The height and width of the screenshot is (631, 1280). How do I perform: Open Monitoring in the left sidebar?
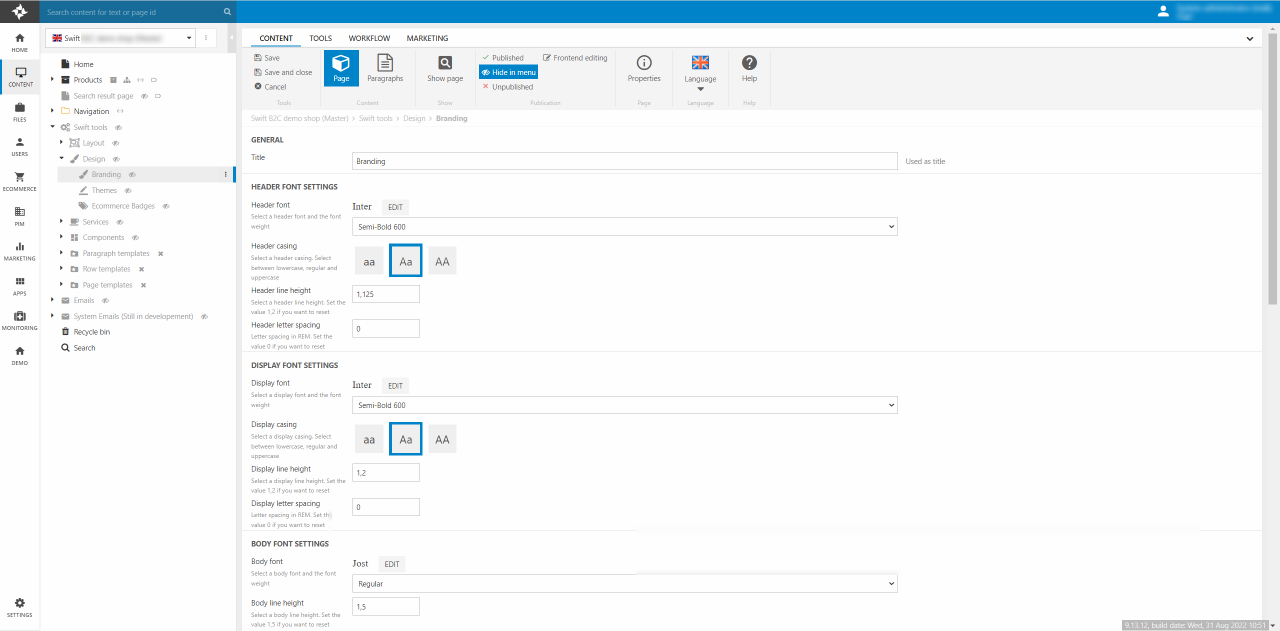(x=19, y=320)
